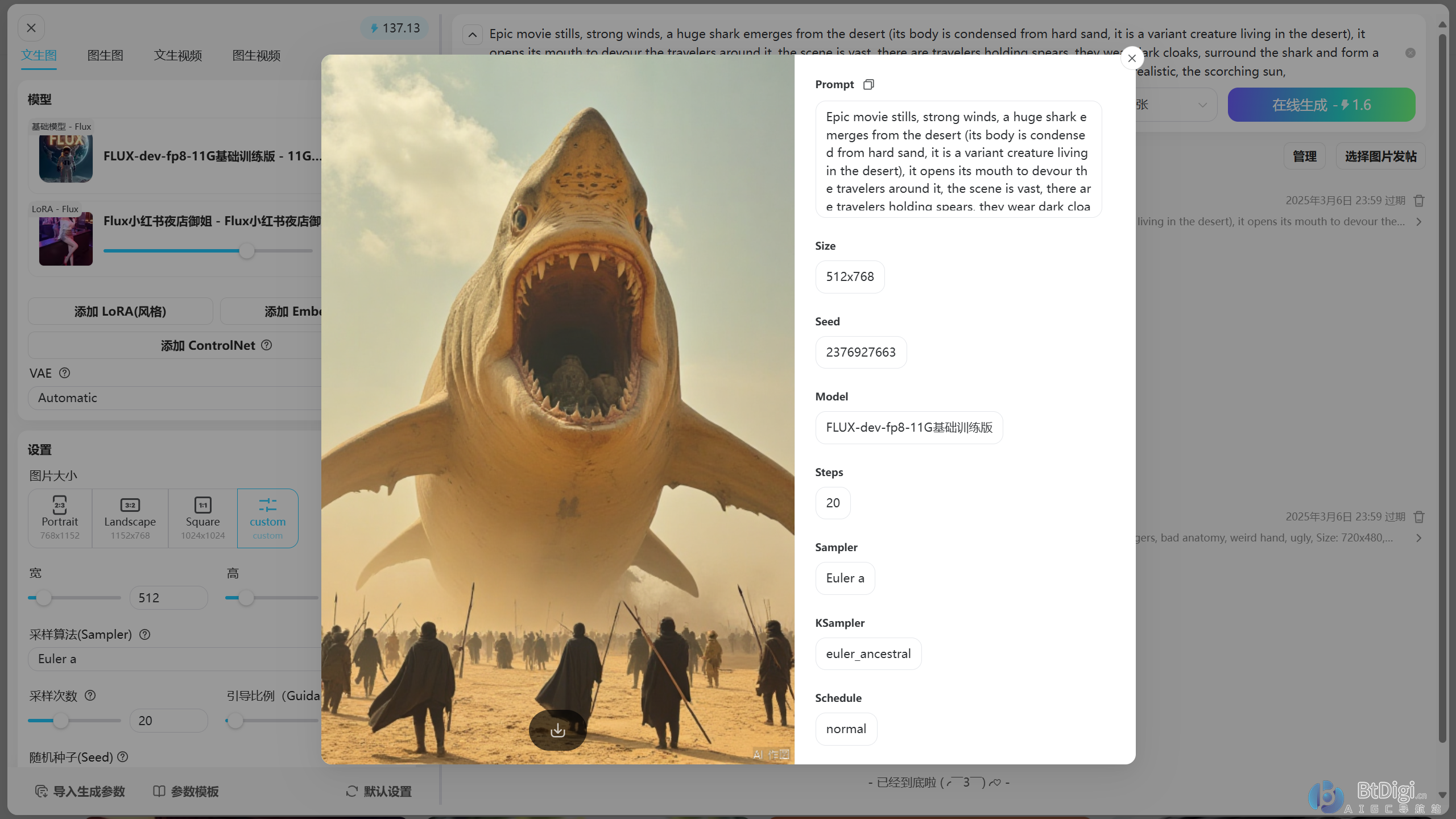This screenshot has height=819, width=1456.
Task: Click the KSampler value euler_ancestral
Action: tap(868, 653)
